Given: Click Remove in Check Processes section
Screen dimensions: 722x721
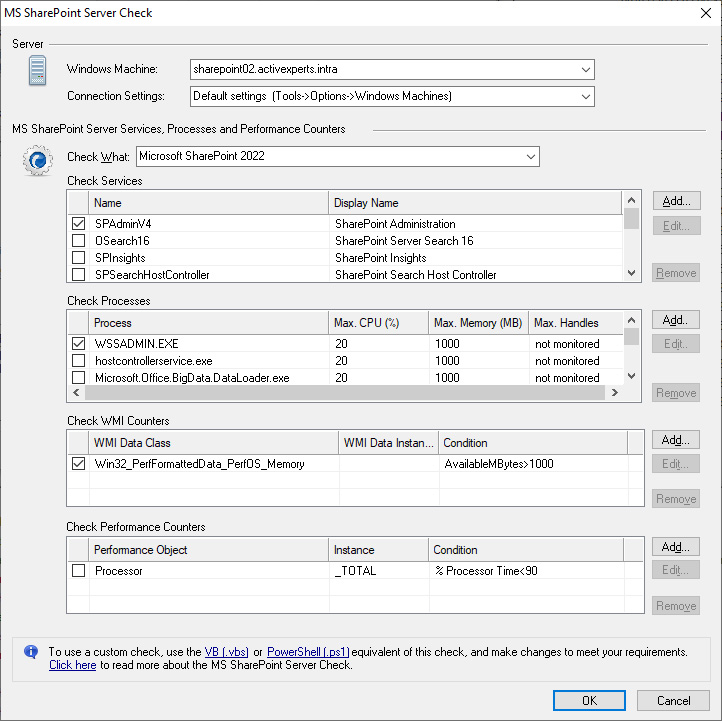Looking at the screenshot, I should (676, 393).
